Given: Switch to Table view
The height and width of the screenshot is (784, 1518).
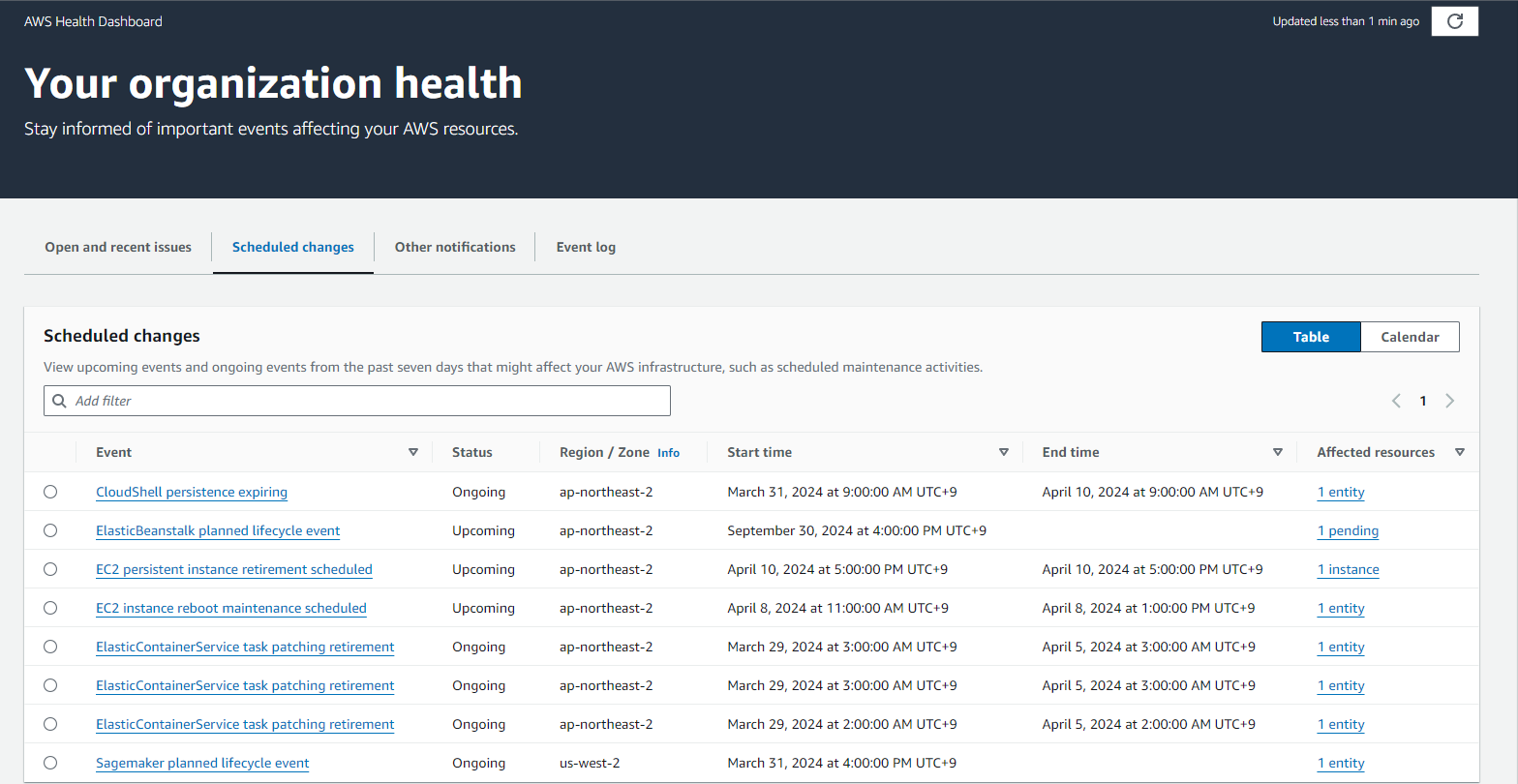Looking at the screenshot, I should [1311, 337].
